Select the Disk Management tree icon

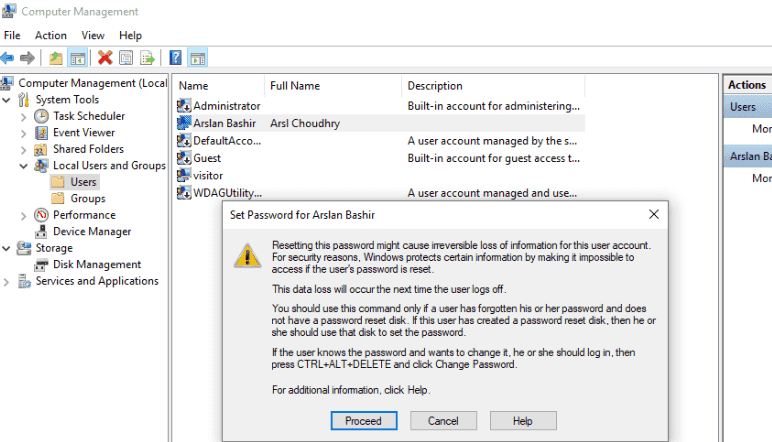pos(41,265)
